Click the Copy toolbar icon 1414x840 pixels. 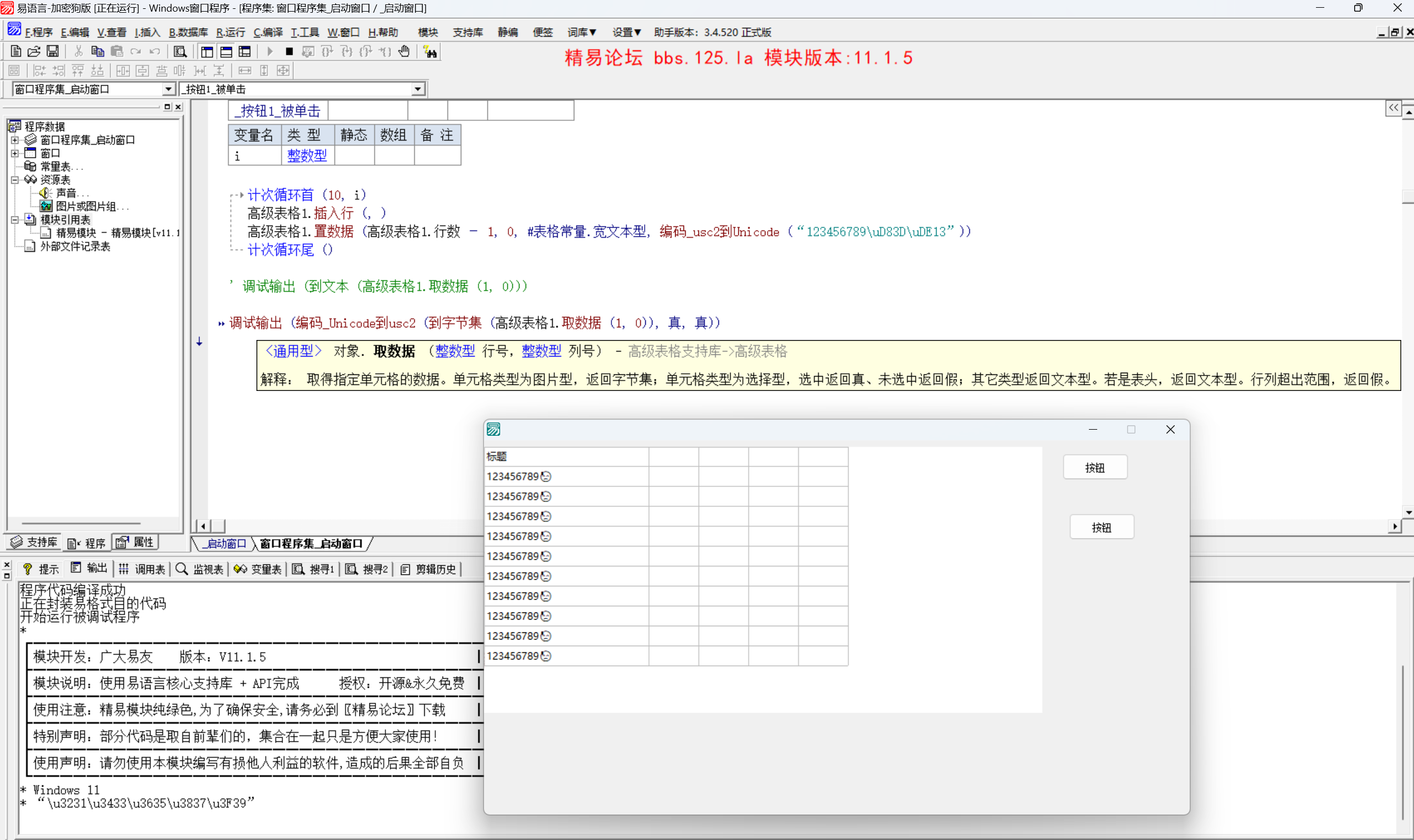(97, 51)
